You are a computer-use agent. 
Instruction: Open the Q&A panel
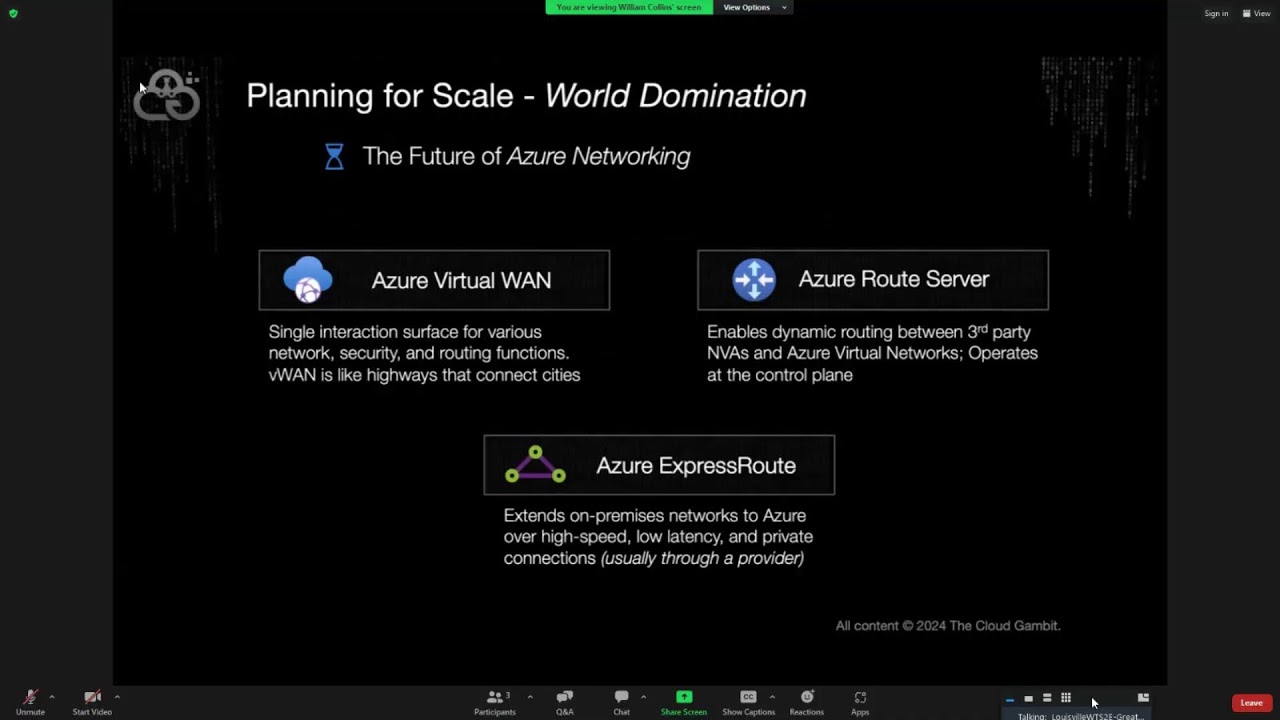coord(565,702)
